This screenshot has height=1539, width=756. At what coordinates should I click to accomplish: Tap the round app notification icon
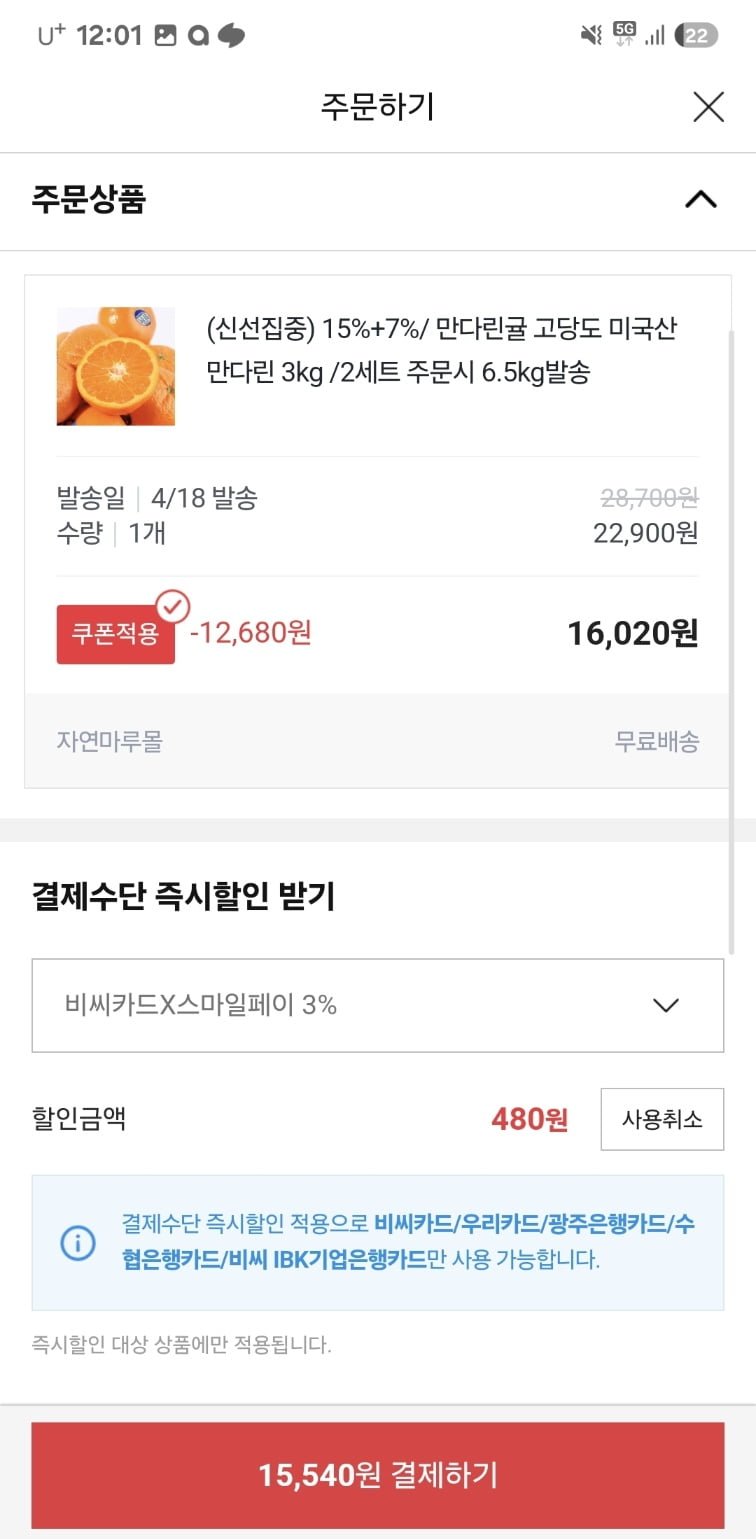[x=198, y=36]
